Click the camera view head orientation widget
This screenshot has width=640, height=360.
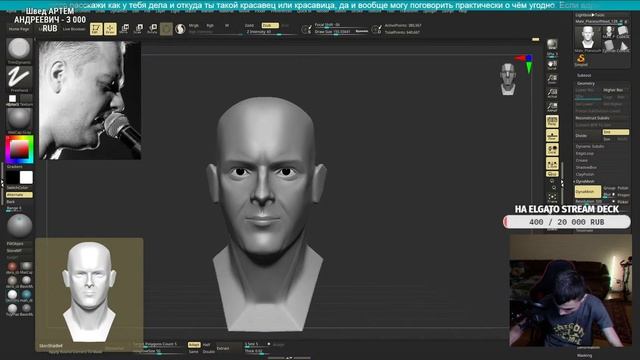(508, 79)
